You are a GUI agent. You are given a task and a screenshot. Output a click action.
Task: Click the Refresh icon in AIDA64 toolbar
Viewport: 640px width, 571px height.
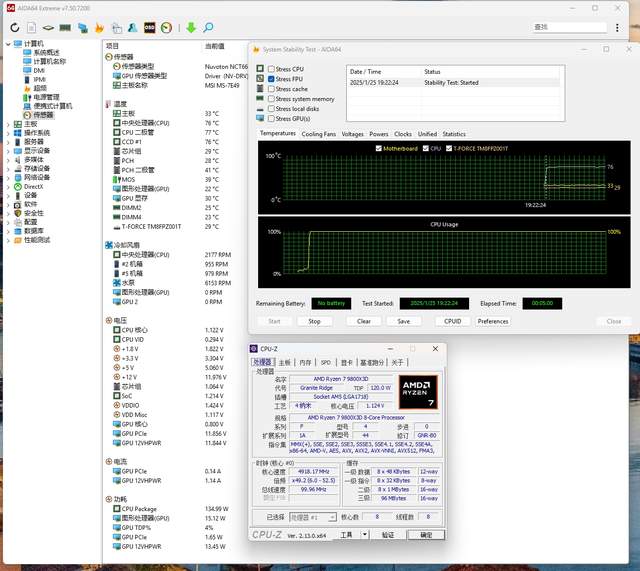(x=15, y=27)
